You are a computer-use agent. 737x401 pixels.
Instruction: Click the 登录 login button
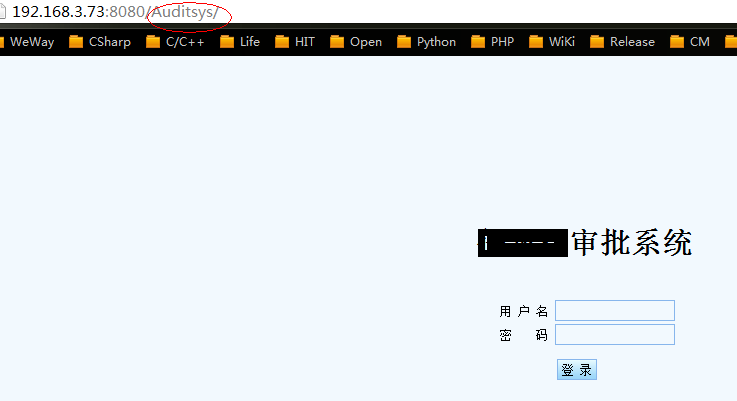(x=577, y=370)
